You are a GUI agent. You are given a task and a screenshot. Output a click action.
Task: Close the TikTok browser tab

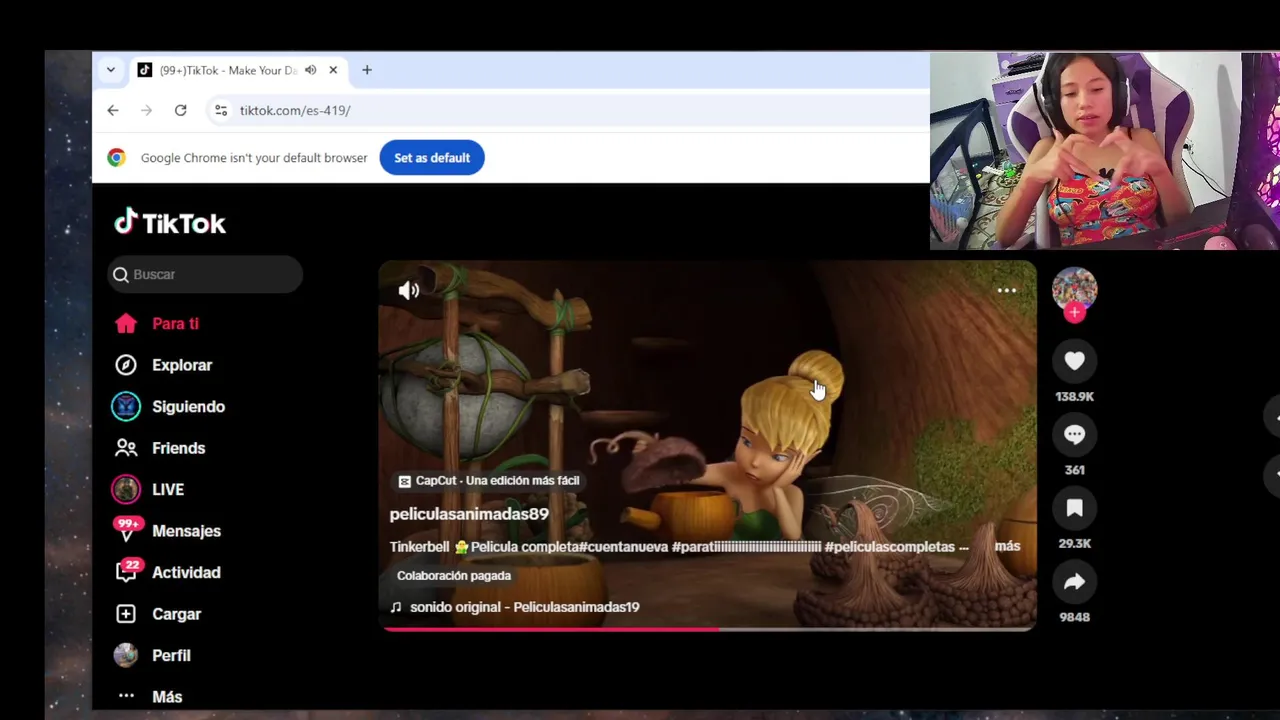[x=333, y=70]
